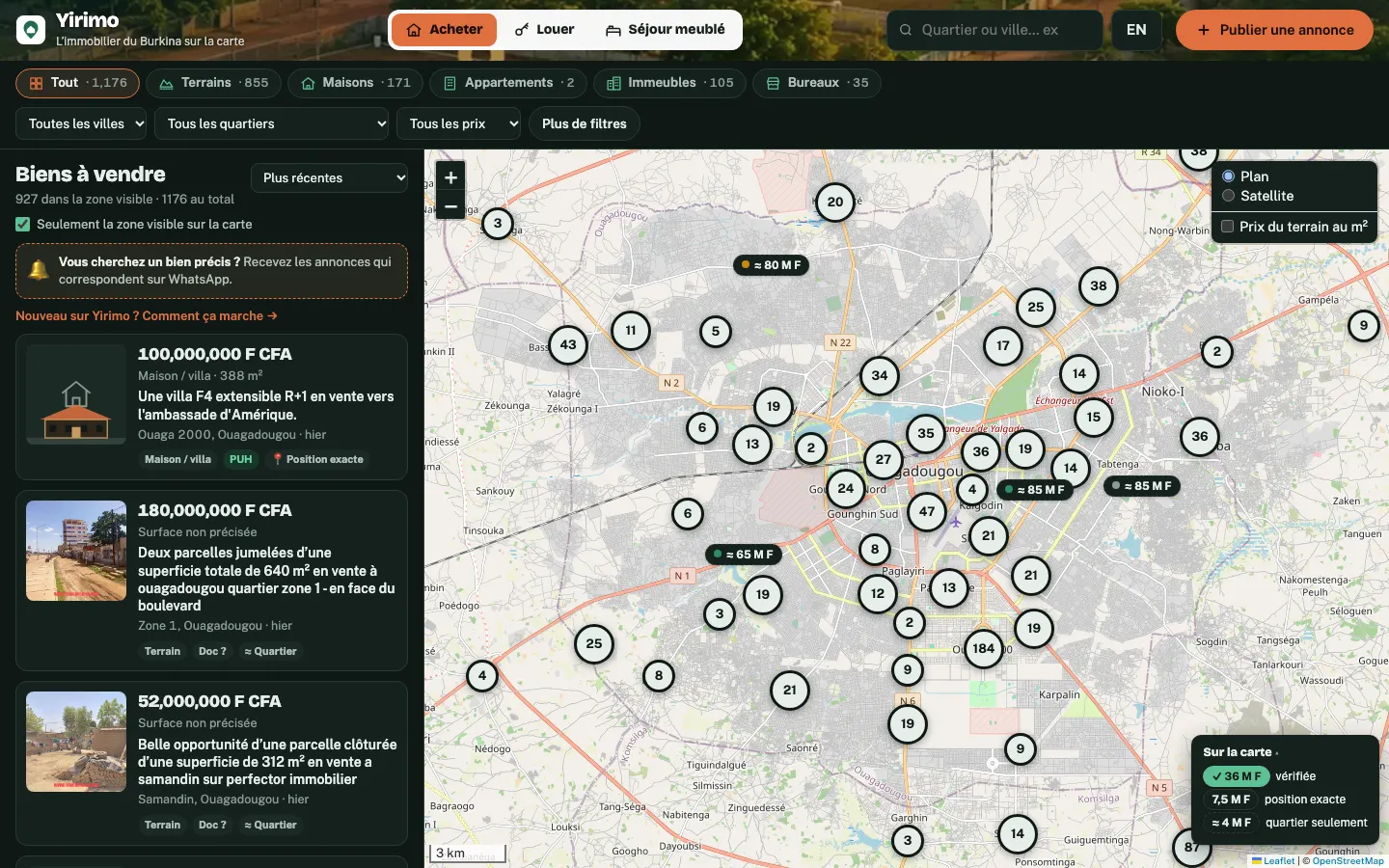Focus the Quartier ou ville search field
Viewport: 1389px width, 868px height.
[x=994, y=30]
